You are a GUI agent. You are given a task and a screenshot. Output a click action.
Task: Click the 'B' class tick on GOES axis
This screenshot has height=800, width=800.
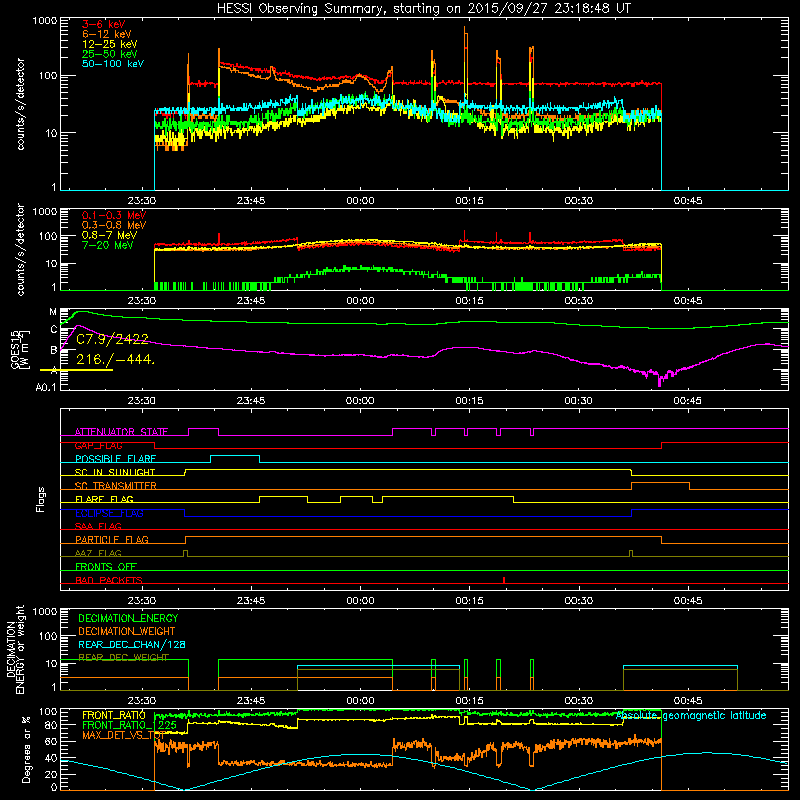54,350
